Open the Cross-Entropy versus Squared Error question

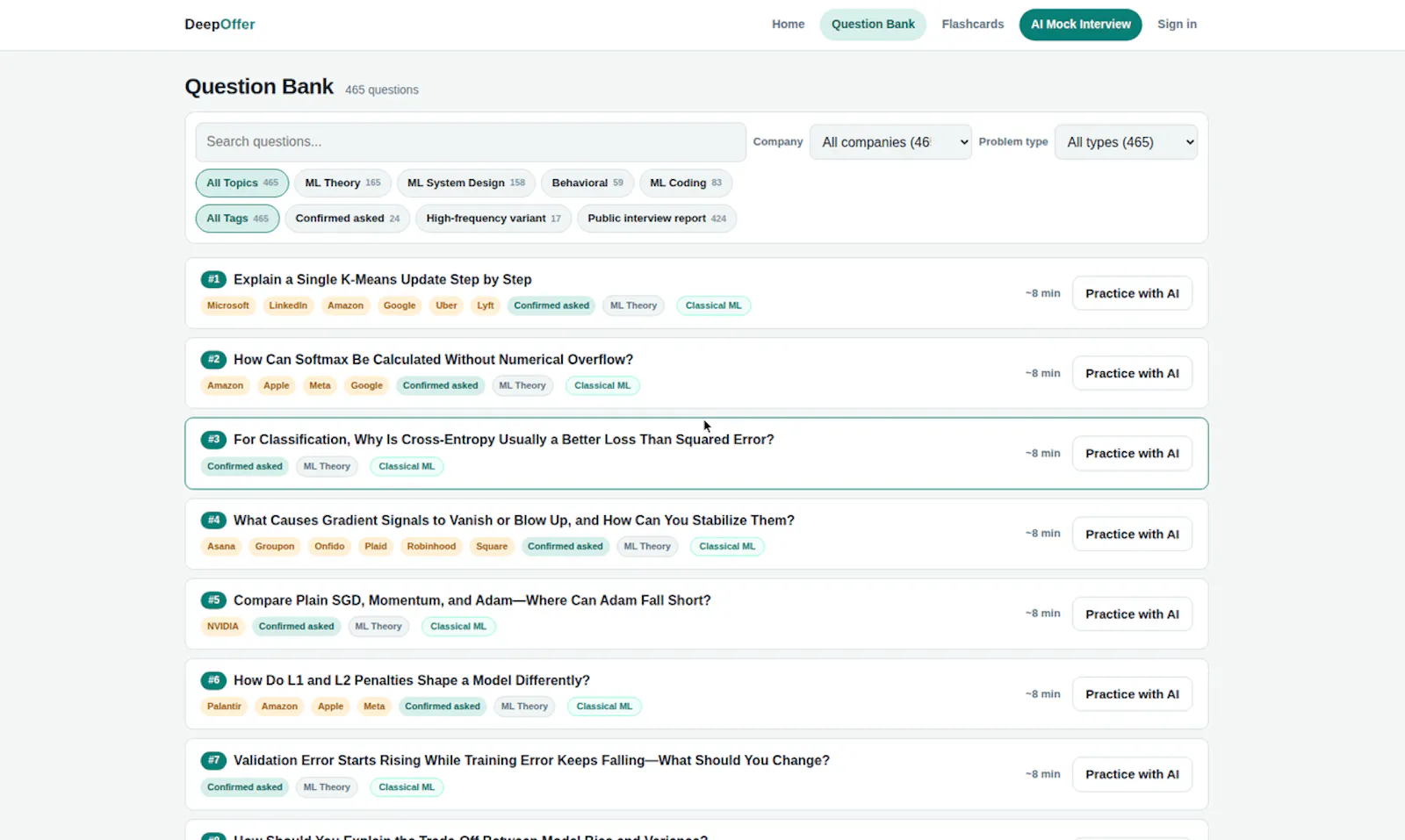tap(504, 439)
